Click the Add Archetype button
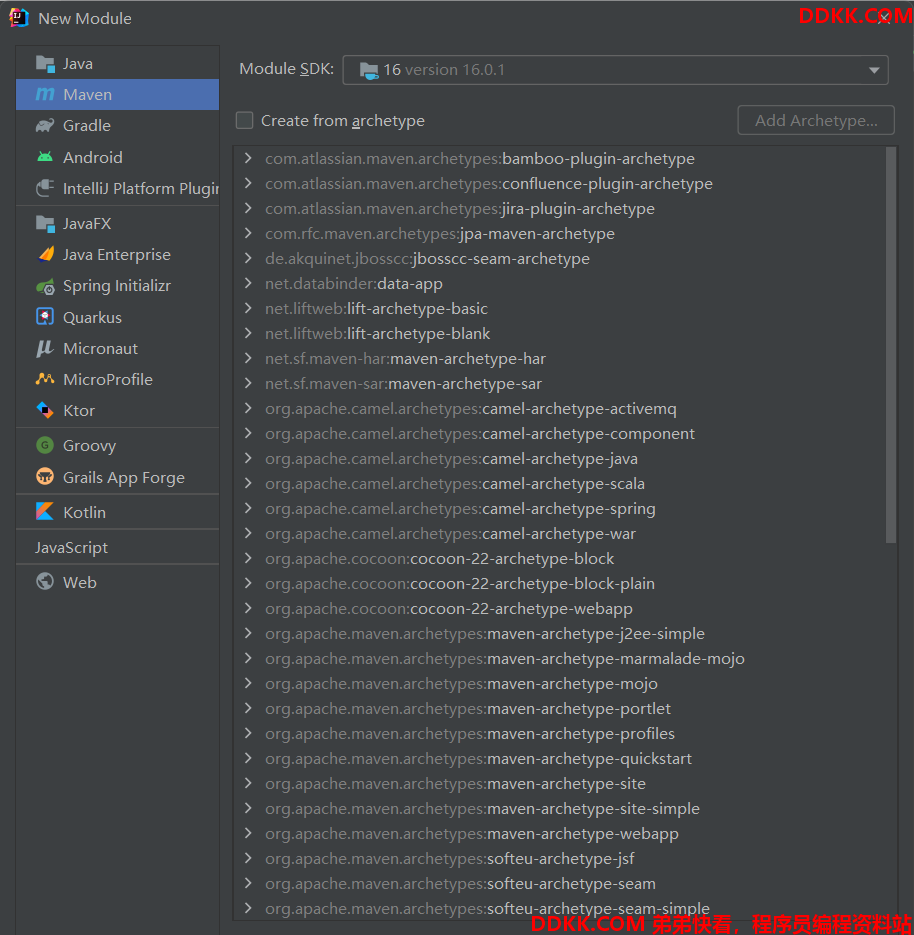 click(816, 120)
